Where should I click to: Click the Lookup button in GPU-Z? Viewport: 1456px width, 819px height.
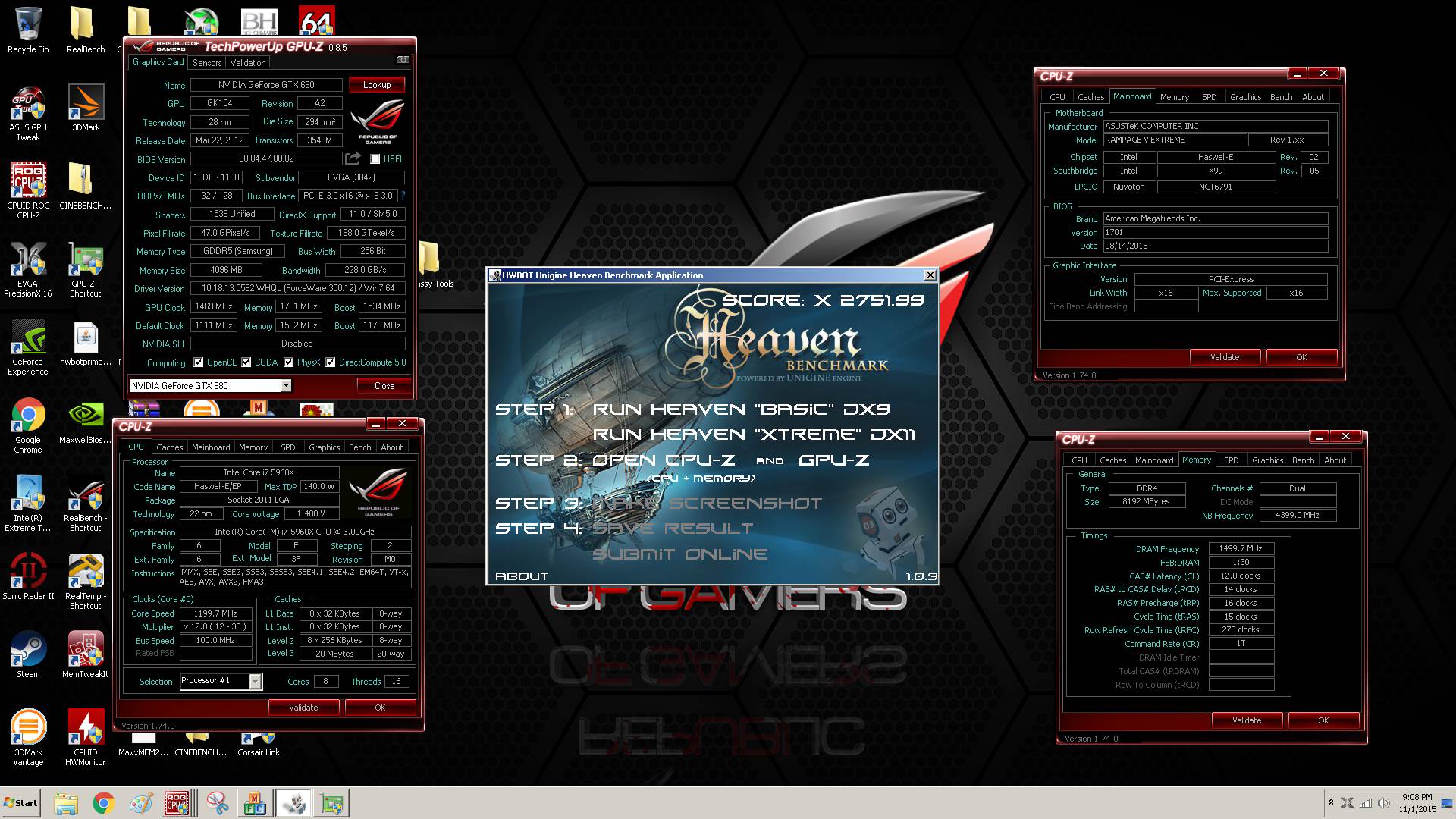pos(377,85)
